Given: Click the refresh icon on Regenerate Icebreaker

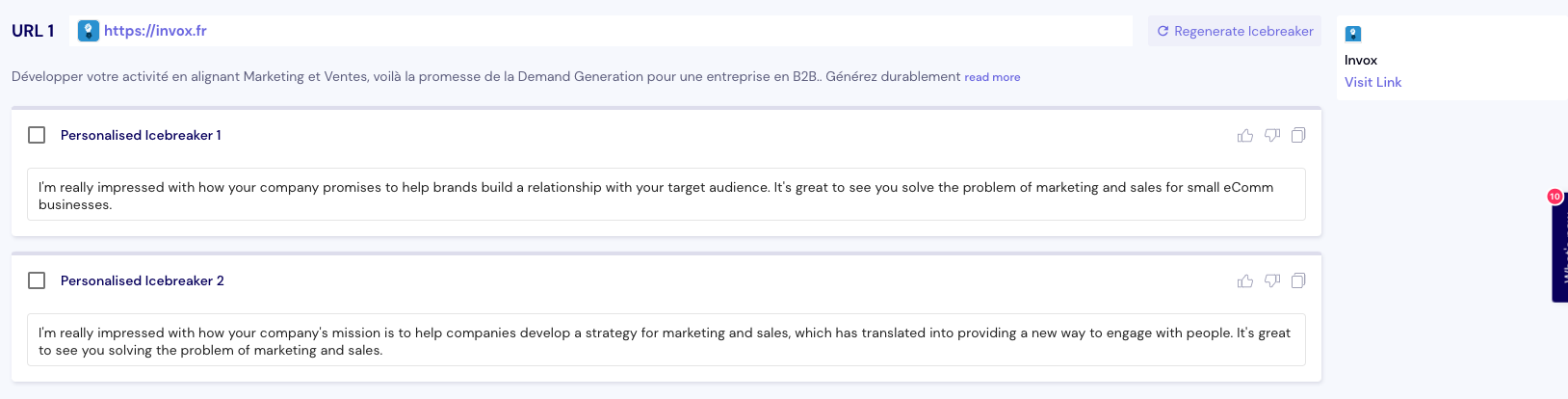Looking at the screenshot, I should [1163, 31].
